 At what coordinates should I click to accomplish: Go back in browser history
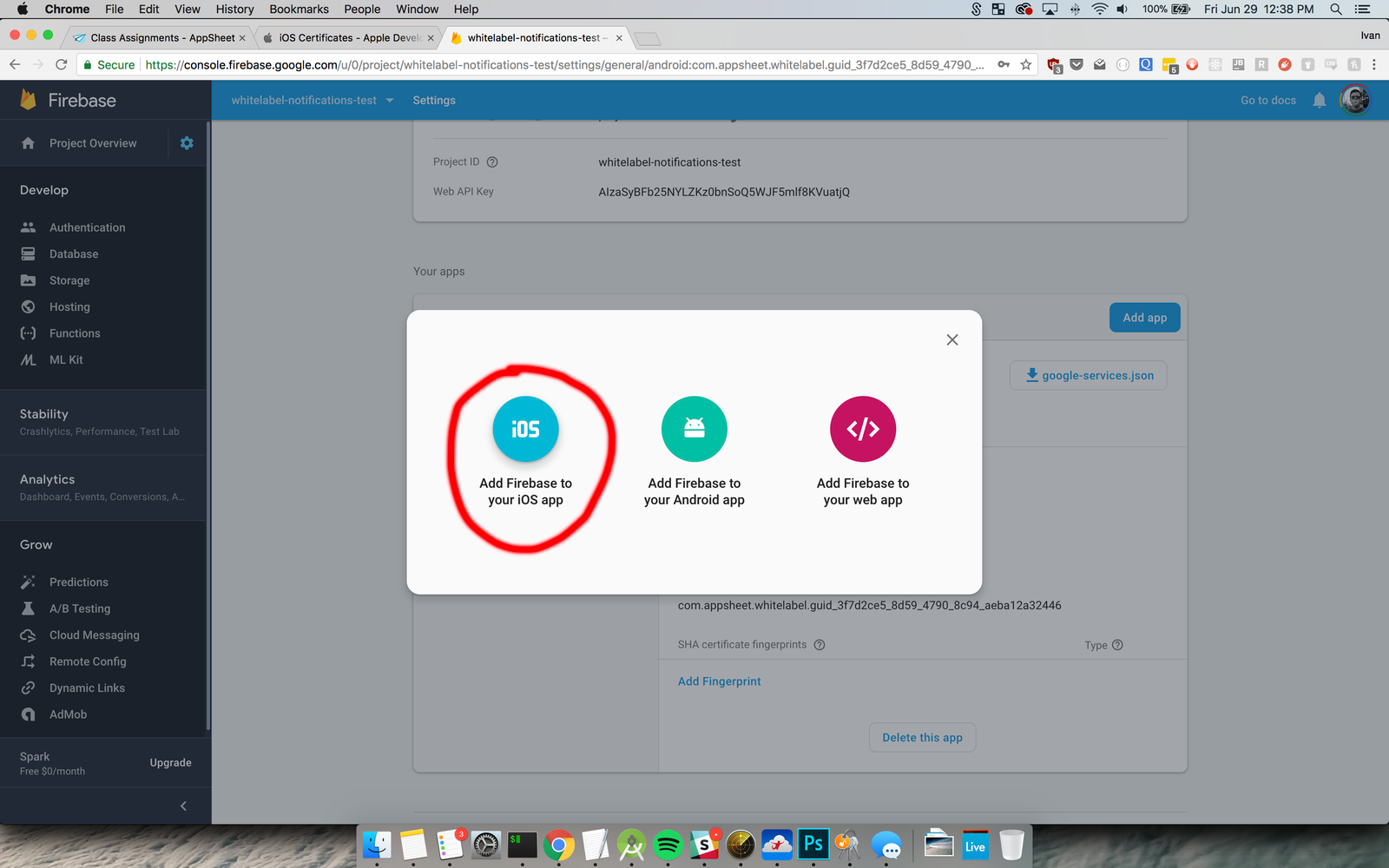point(15,64)
